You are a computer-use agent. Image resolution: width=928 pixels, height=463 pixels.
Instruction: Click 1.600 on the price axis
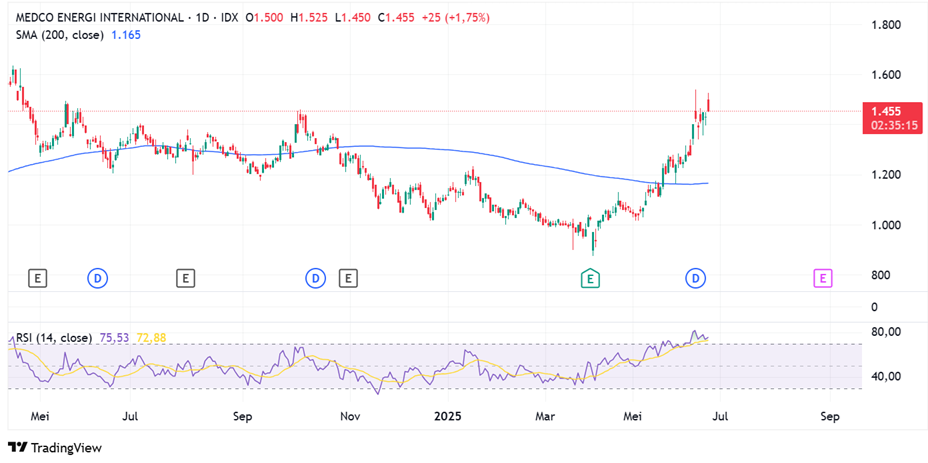point(887,75)
